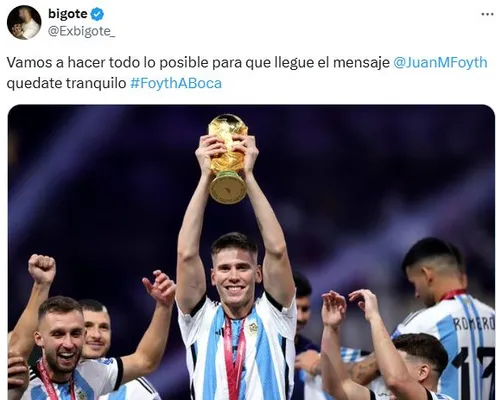Visit the @Exbigote_ handle
496x400 pixels.
81,31
